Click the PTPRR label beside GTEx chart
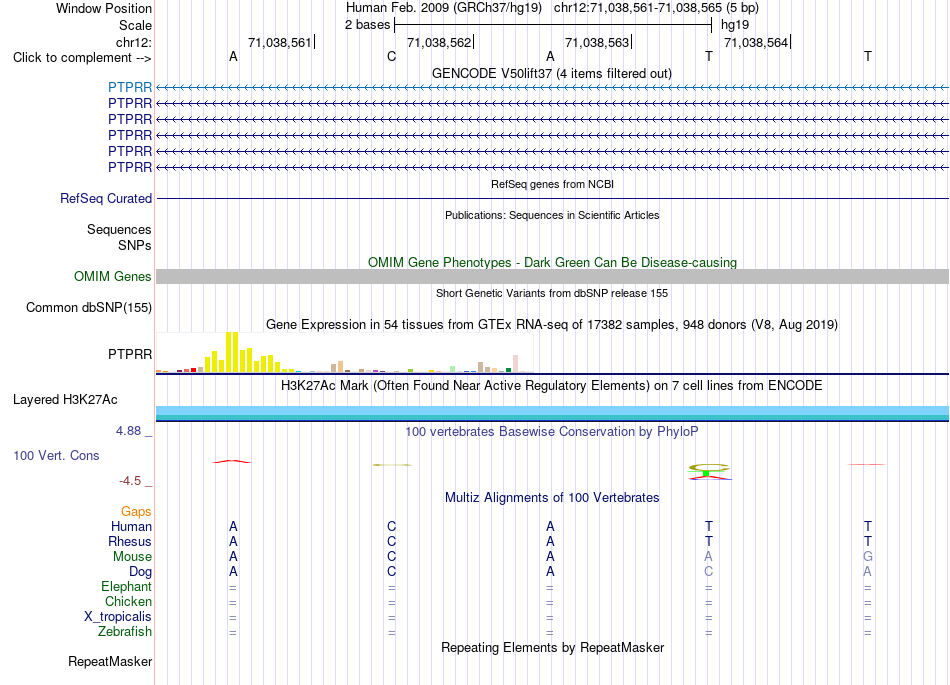Screen dimensions: 950x685 coord(130,354)
